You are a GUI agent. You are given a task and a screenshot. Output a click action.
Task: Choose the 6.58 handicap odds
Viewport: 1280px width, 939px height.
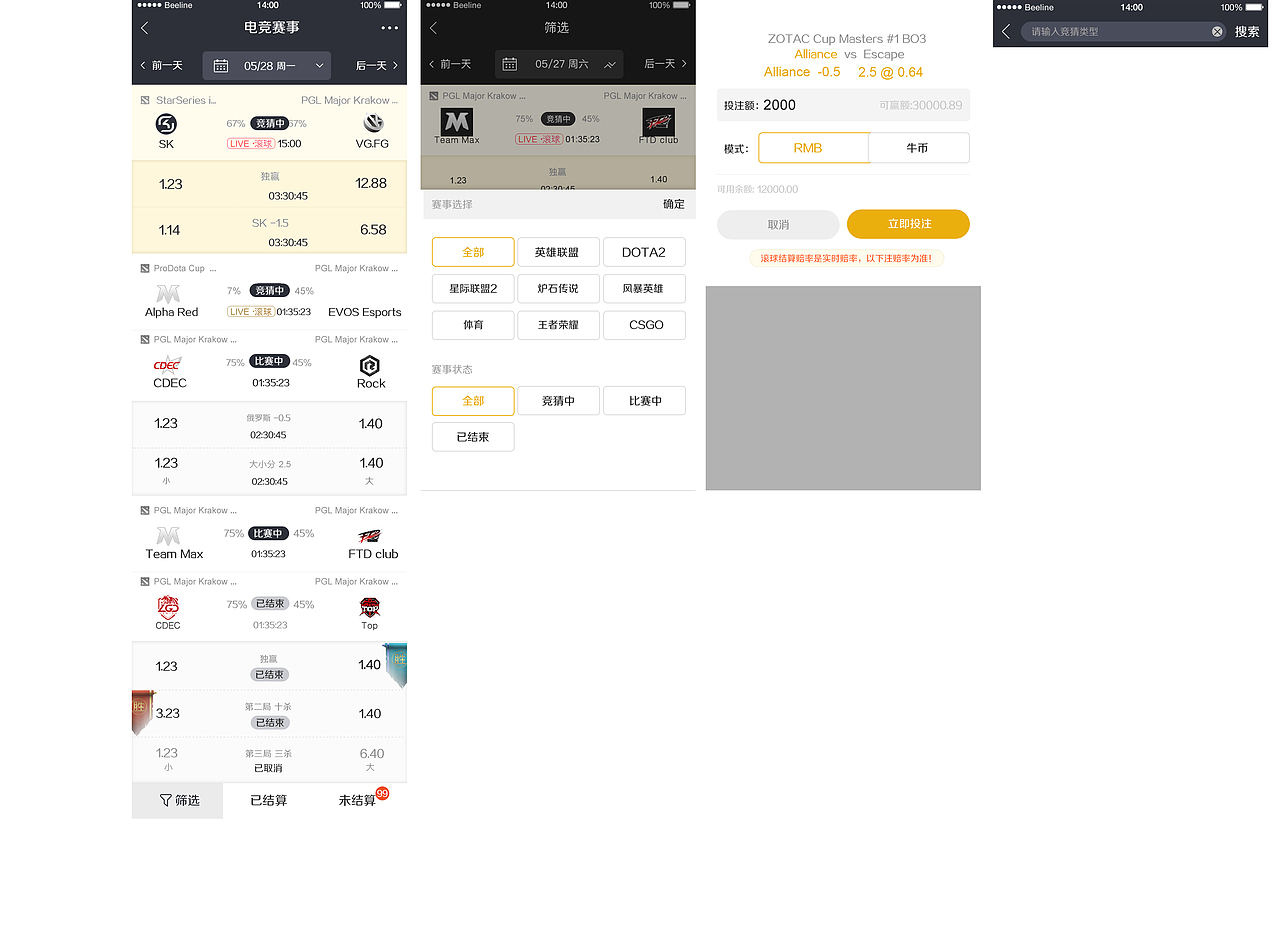(373, 230)
